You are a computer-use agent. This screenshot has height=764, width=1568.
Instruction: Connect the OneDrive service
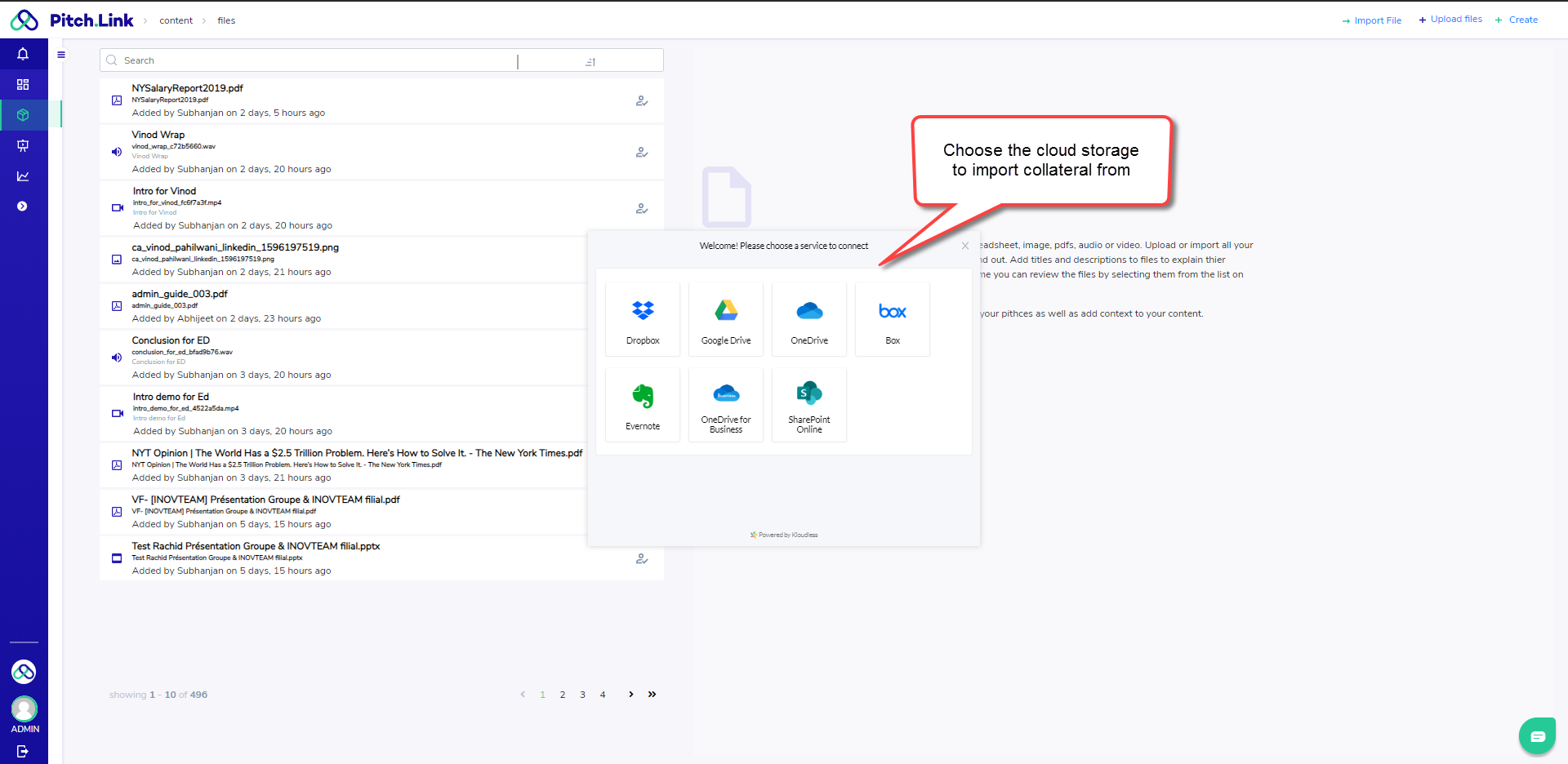809,319
